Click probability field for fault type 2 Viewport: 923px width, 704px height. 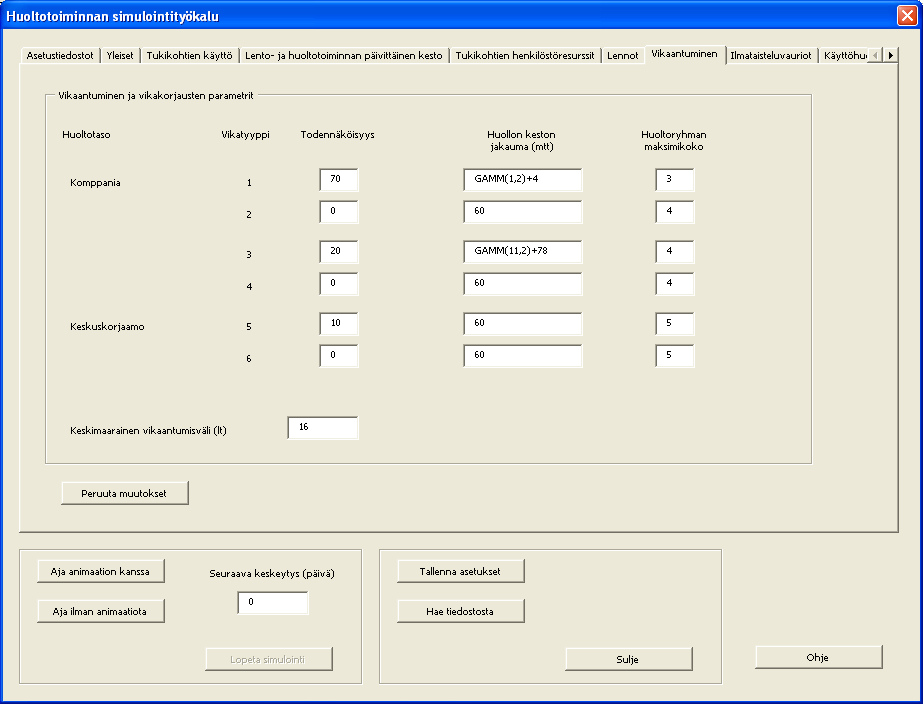(x=338, y=211)
